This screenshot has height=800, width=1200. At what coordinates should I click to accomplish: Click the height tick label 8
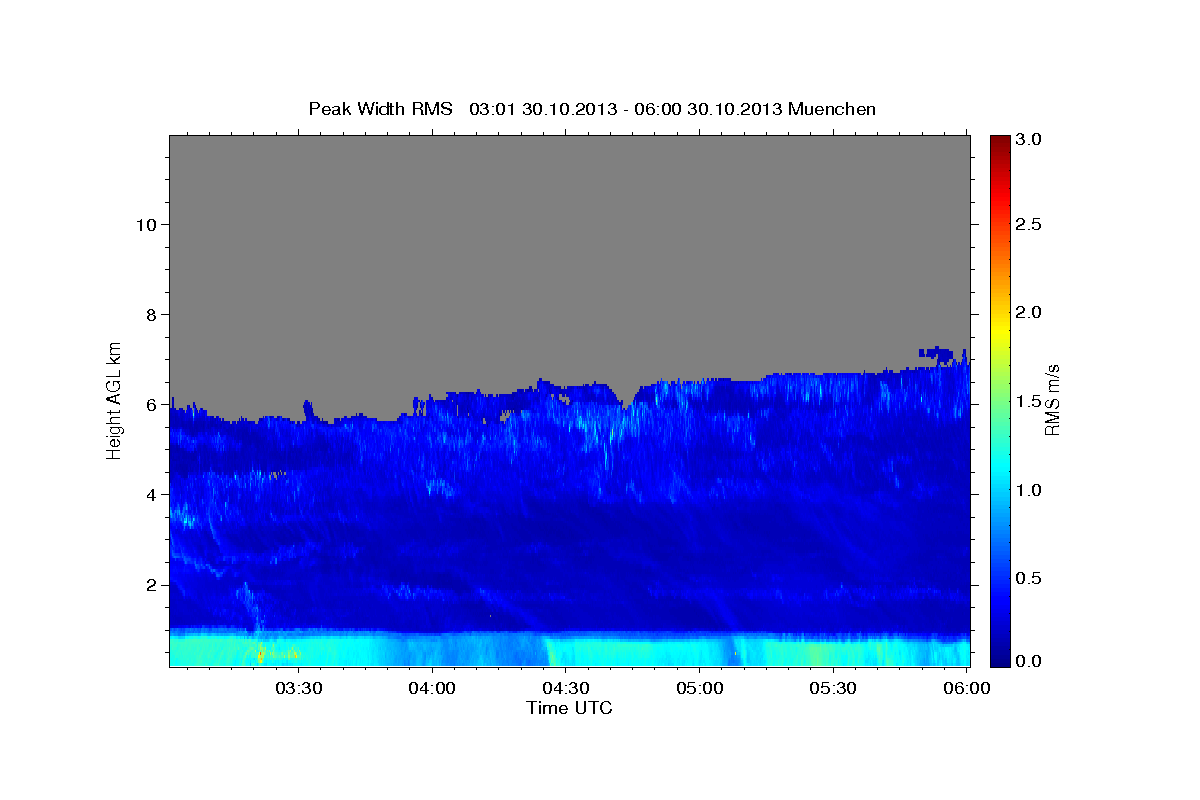tap(149, 314)
